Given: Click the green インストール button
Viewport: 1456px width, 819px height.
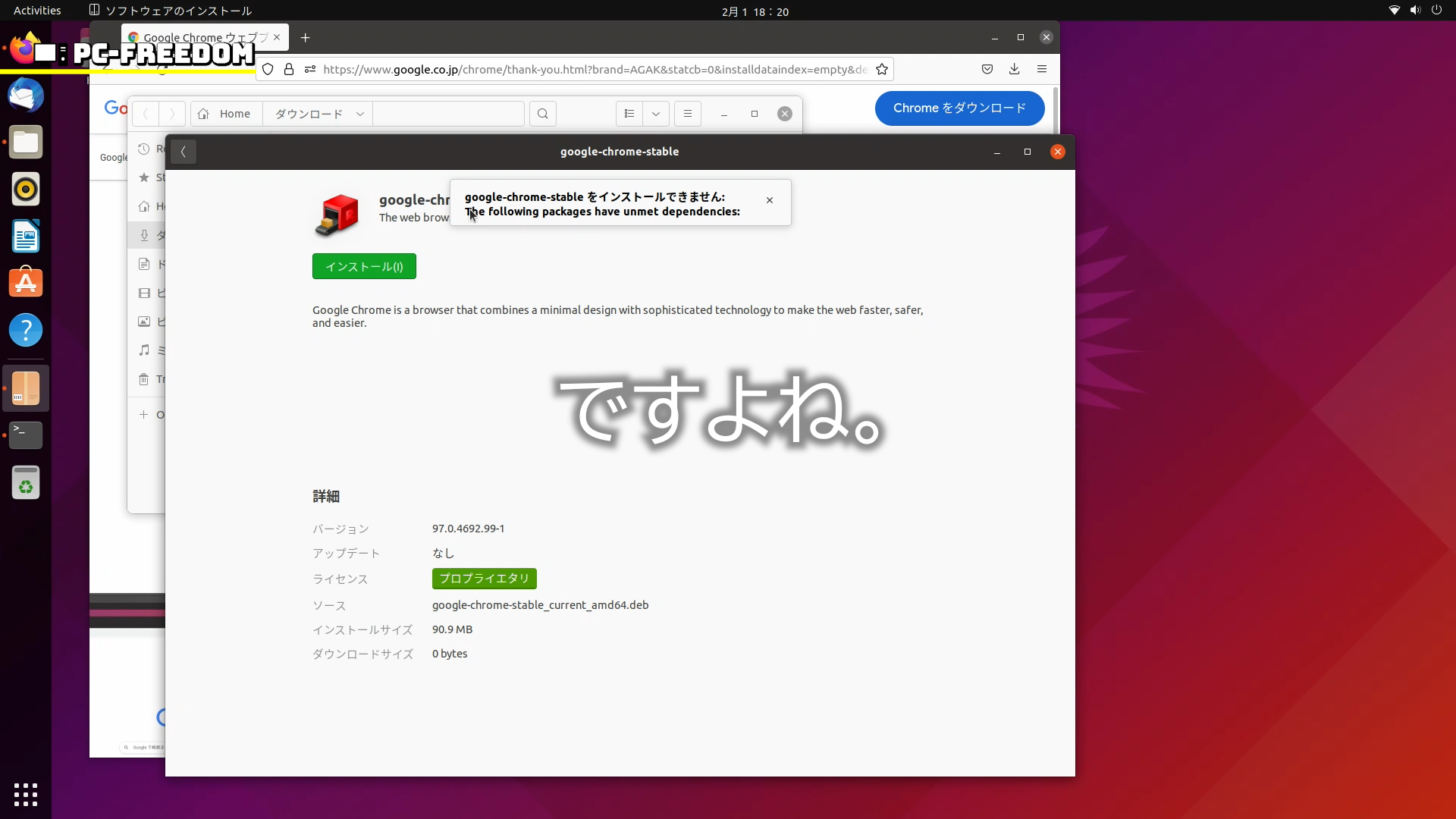Looking at the screenshot, I should click(x=364, y=266).
